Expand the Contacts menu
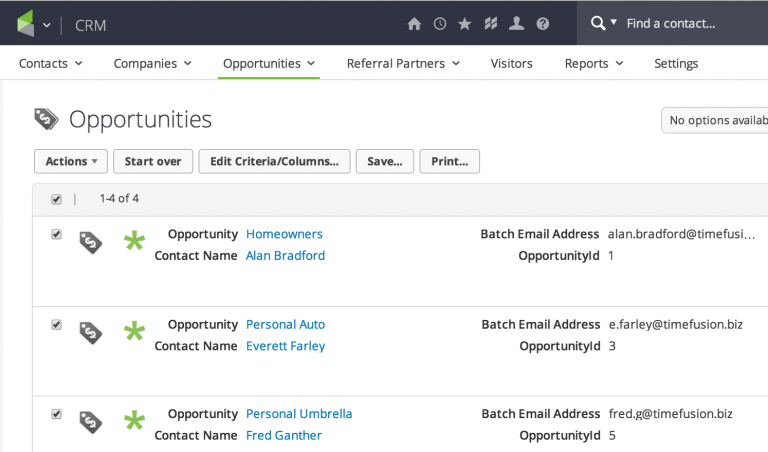Image resolution: width=768 pixels, height=452 pixels. (50, 63)
